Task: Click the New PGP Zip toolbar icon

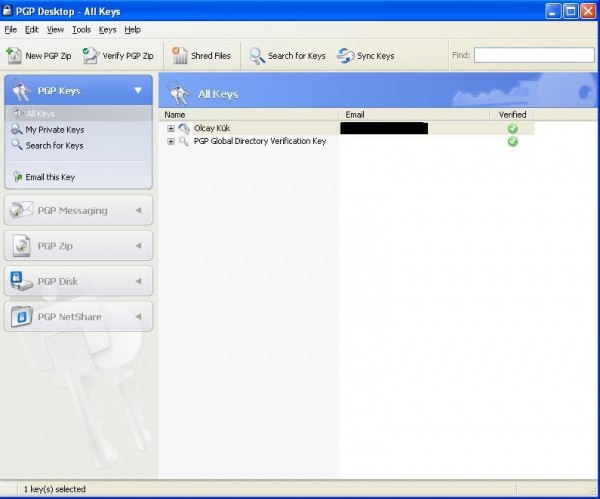Action: 14,55
